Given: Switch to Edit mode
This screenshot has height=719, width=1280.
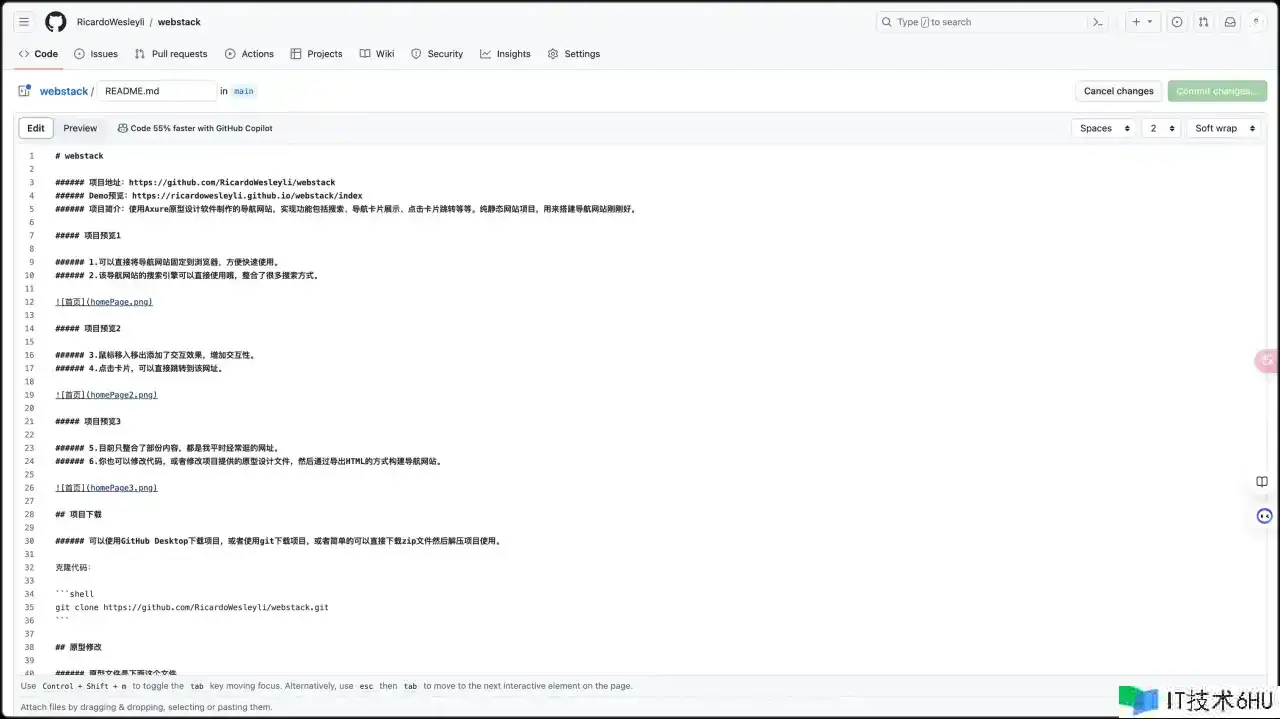Looking at the screenshot, I should (x=36, y=128).
